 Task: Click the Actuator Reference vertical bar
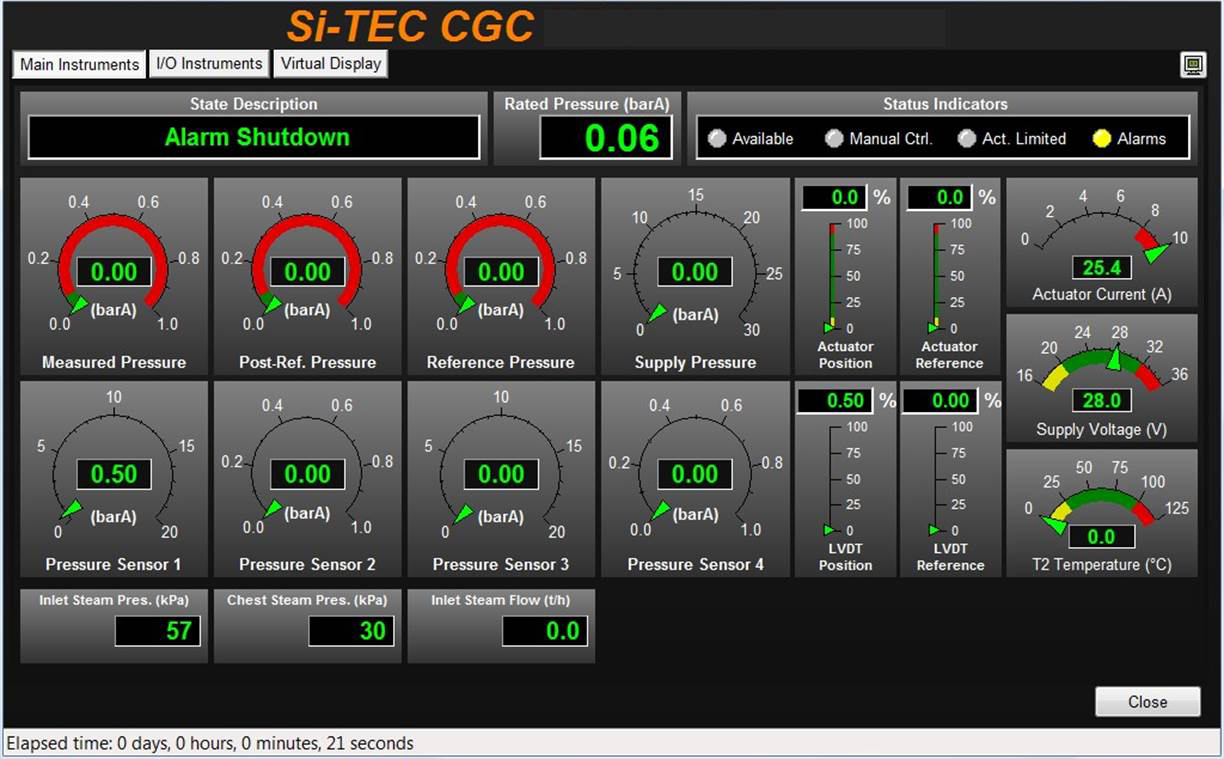point(935,276)
